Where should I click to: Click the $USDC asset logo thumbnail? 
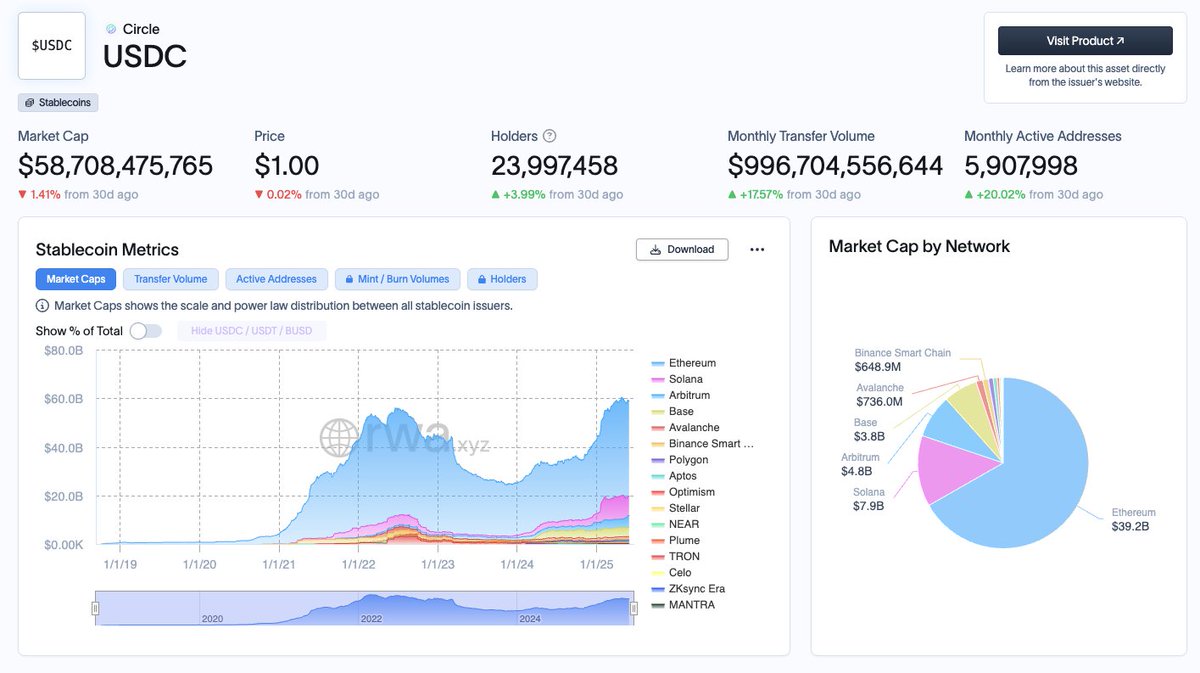click(x=52, y=46)
